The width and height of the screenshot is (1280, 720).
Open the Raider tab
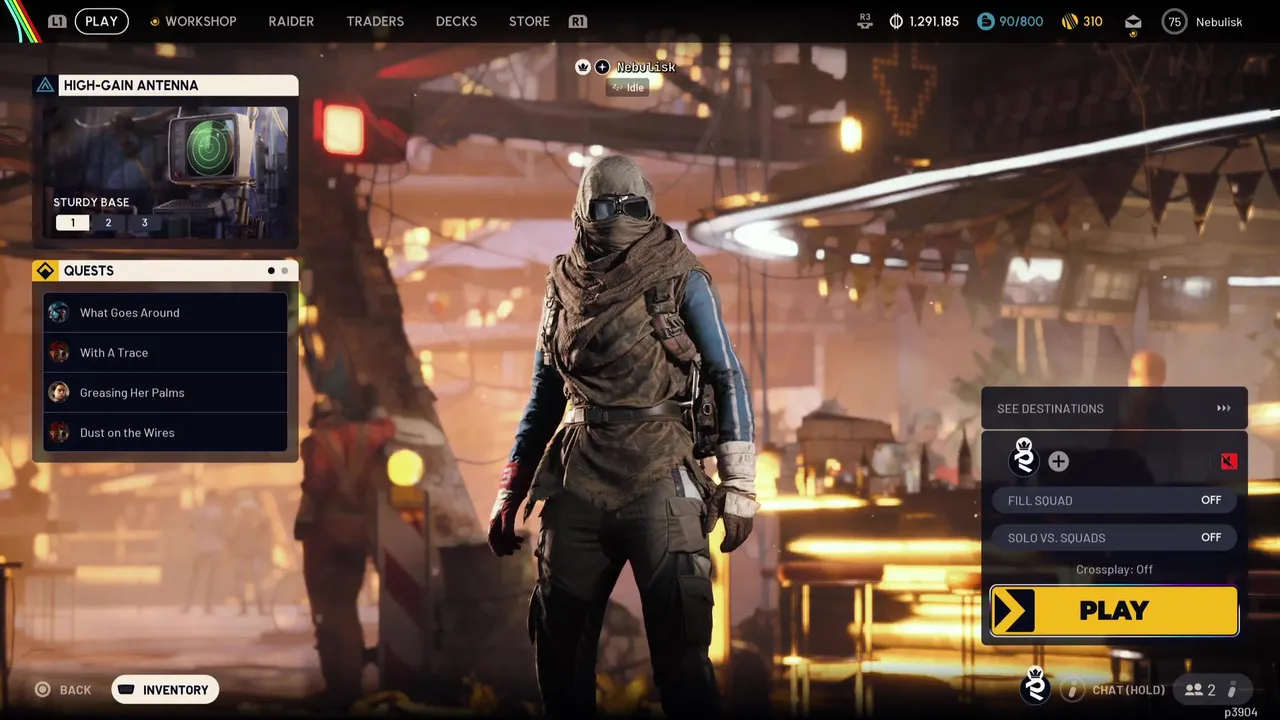(x=291, y=21)
